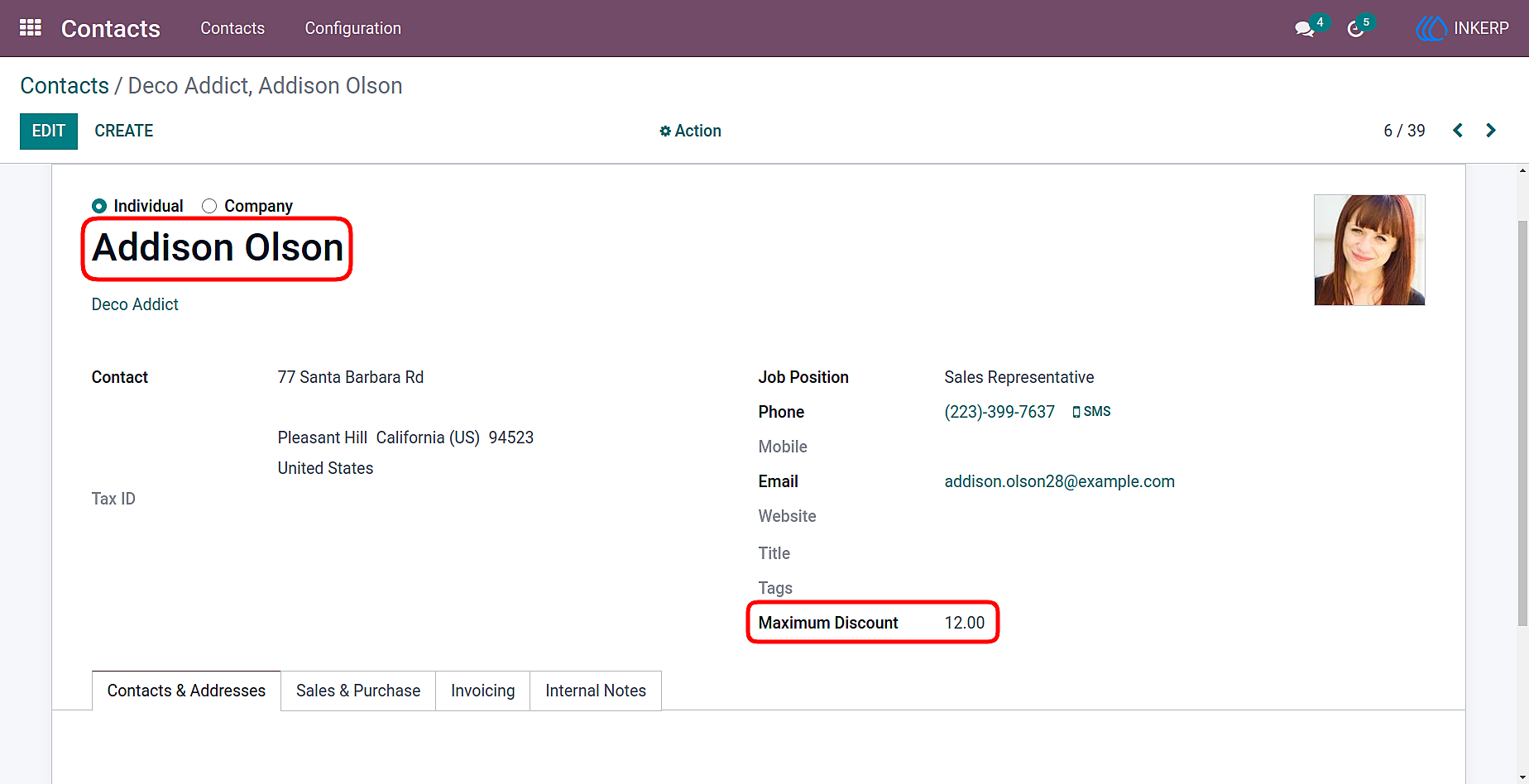Click the Action gear icon

(665, 131)
